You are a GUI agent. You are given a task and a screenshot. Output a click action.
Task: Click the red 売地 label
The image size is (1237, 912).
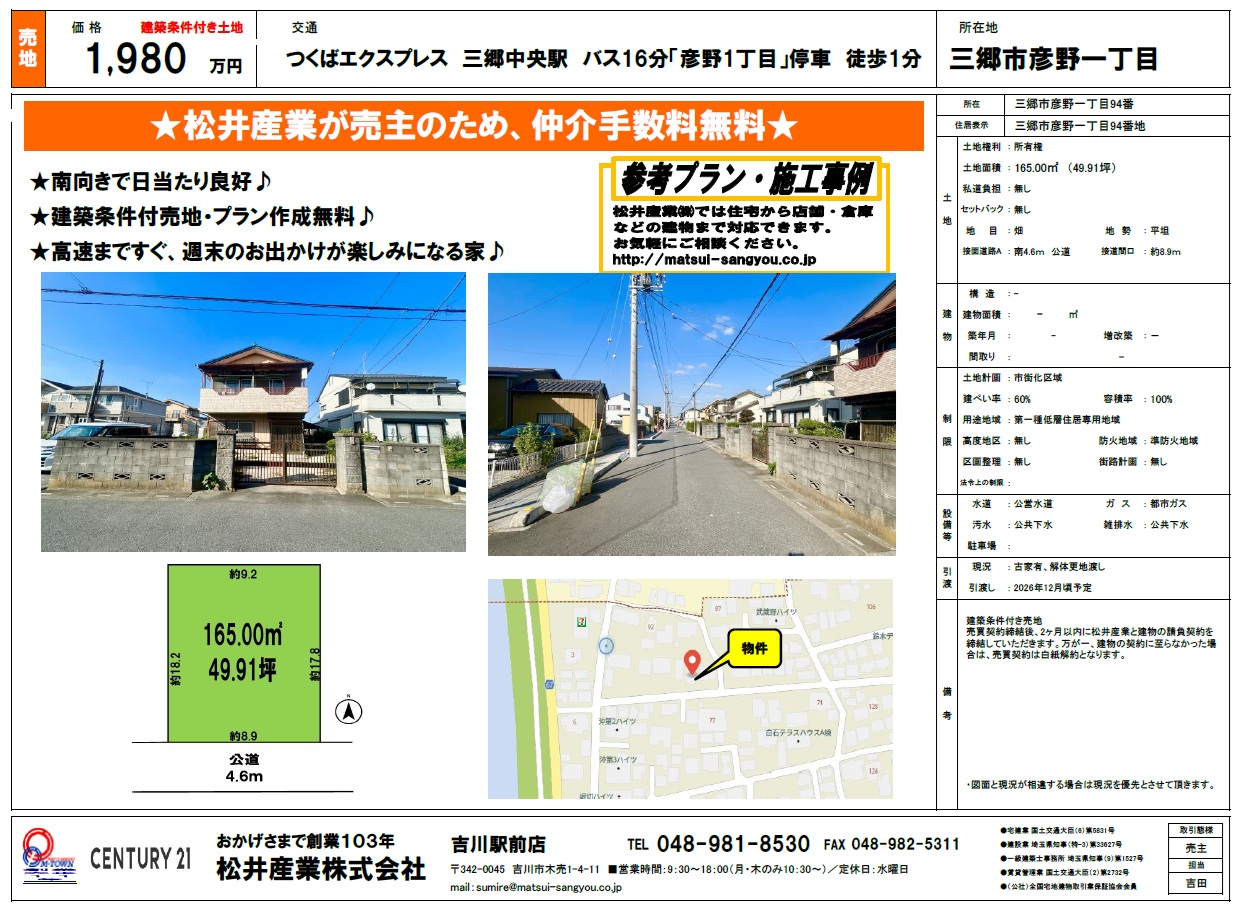coord(27,49)
